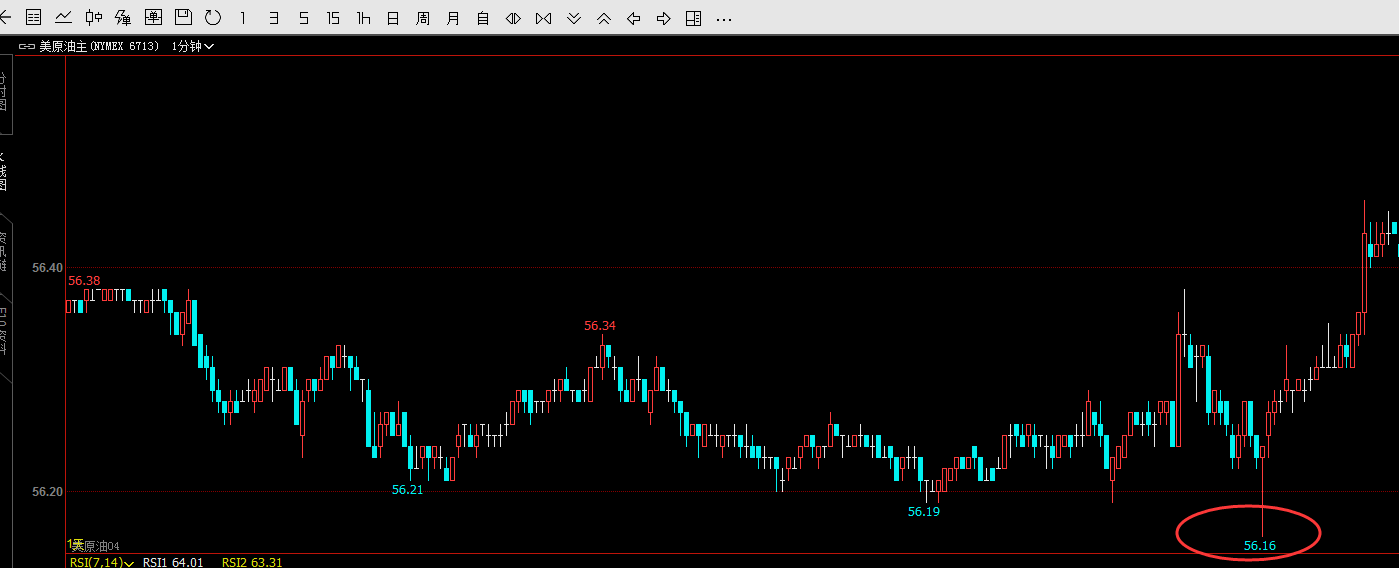Select the 15-minute period button
The image size is (1399, 568).
pyautogui.click(x=333, y=18)
